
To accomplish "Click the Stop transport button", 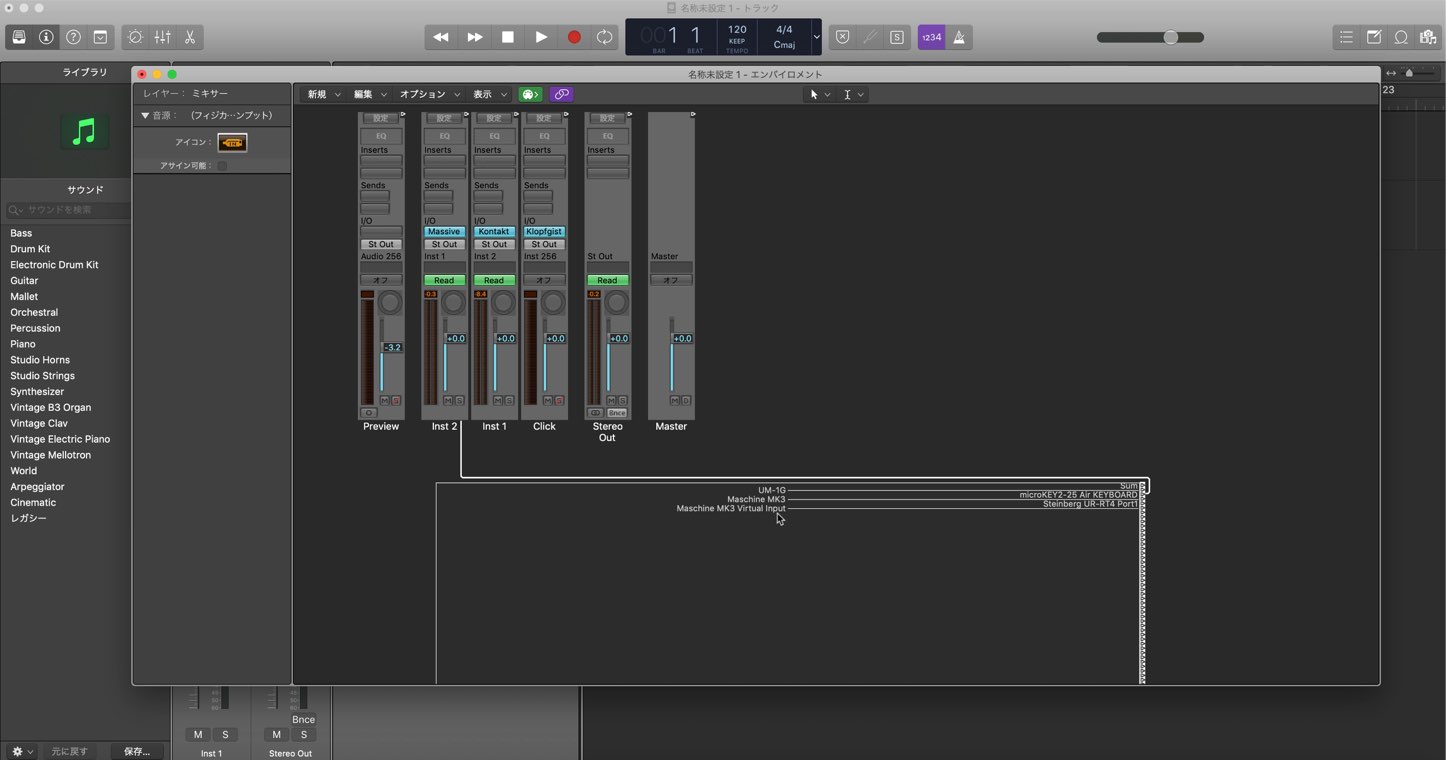I will (x=507, y=37).
